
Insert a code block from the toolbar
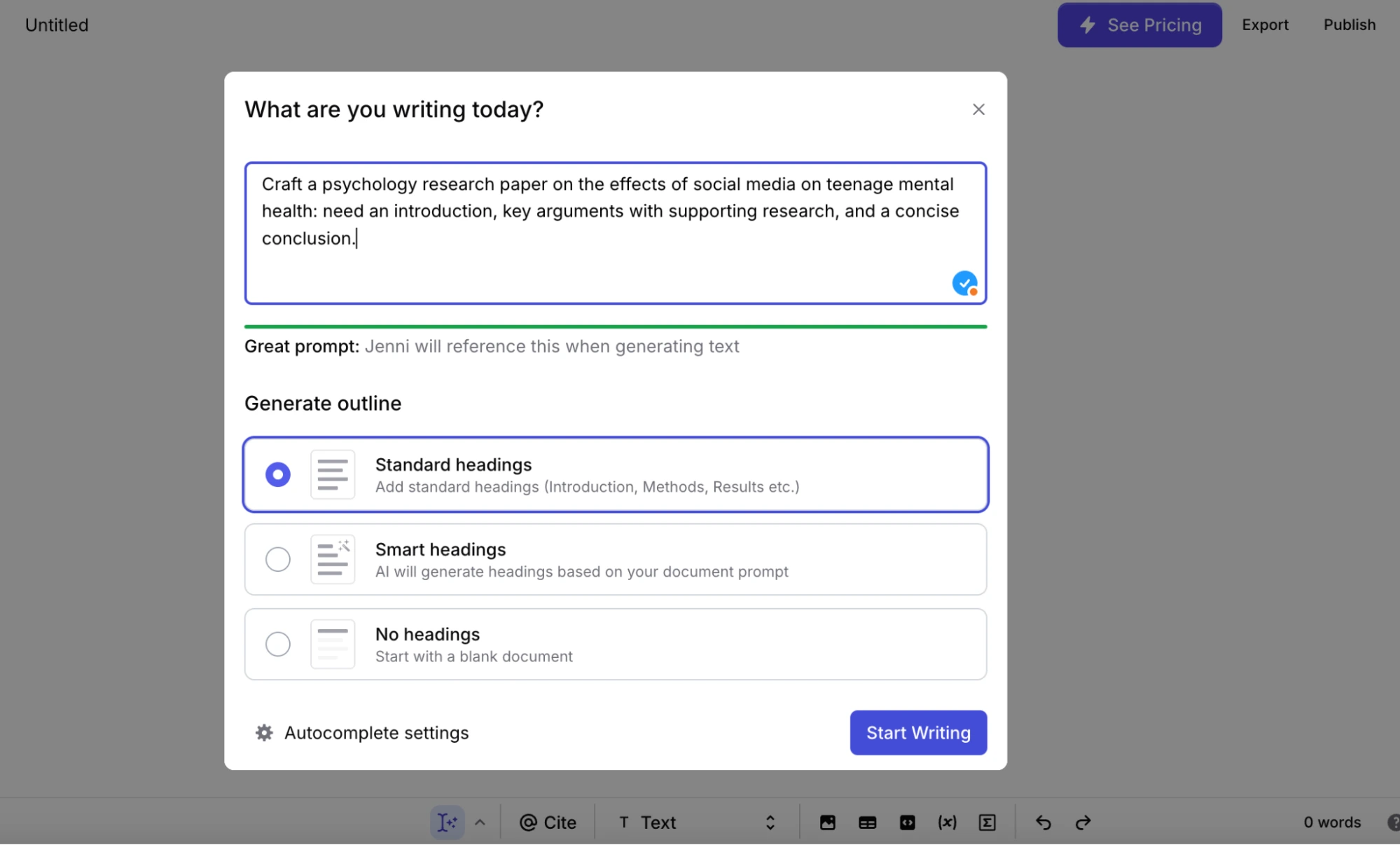pyautogui.click(x=907, y=822)
